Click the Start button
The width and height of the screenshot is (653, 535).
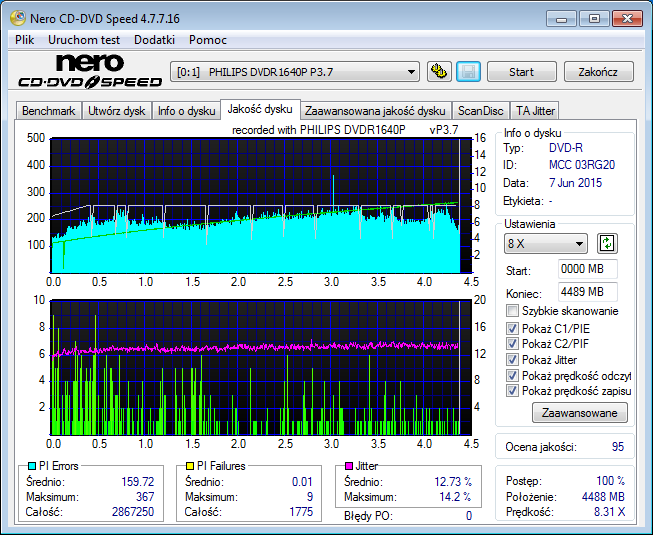(521, 72)
